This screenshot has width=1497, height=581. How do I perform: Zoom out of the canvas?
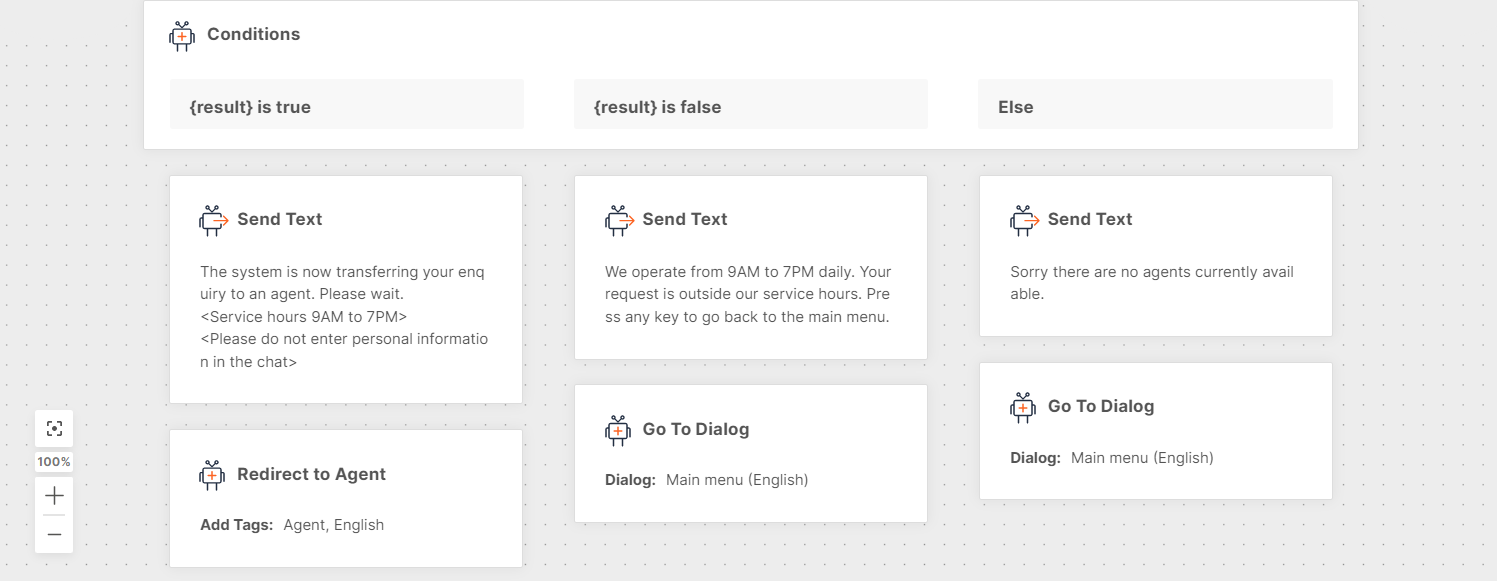tap(54, 535)
